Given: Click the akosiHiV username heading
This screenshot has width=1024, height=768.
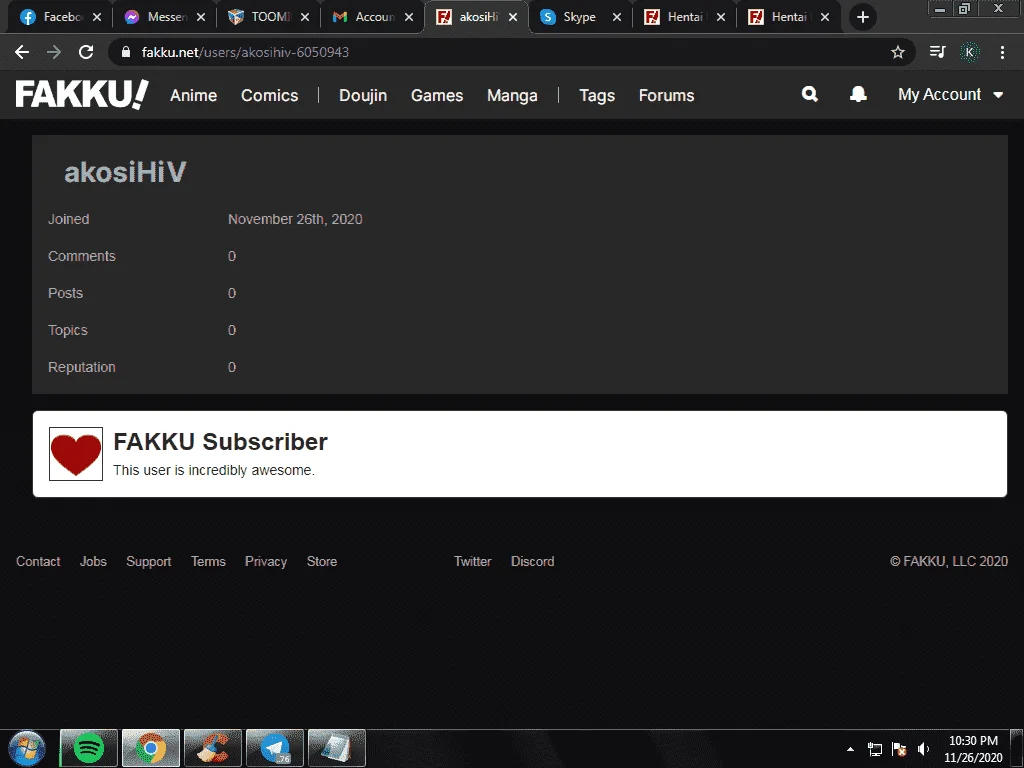Looking at the screenshot, I should tap(125, 172).
